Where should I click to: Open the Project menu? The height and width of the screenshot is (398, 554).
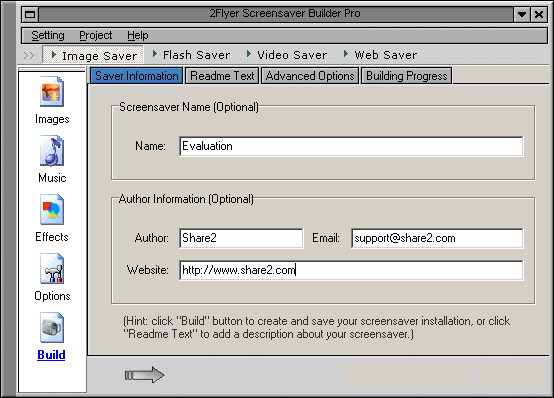pyautogui.click(x=95, y=35)
